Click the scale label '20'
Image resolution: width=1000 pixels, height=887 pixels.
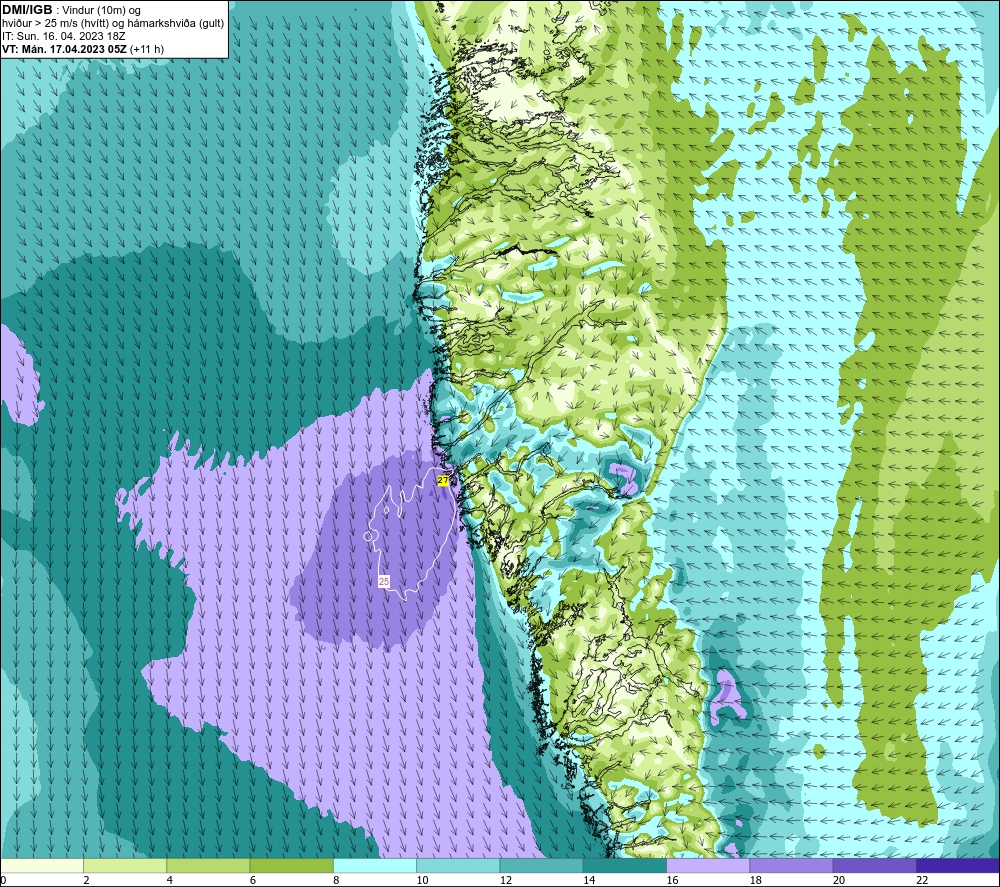[839, 880]
